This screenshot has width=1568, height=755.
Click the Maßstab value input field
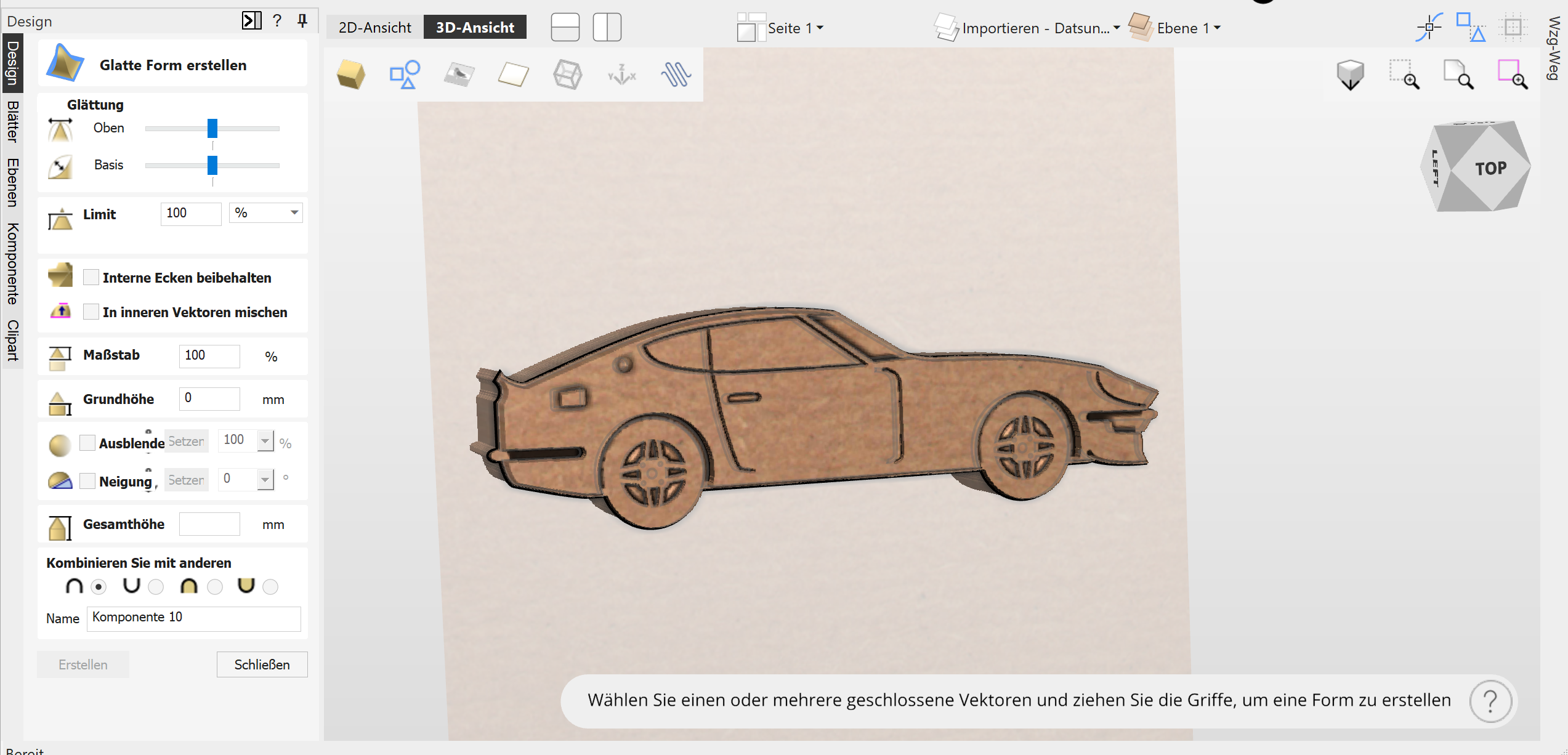tap(209, 356)
